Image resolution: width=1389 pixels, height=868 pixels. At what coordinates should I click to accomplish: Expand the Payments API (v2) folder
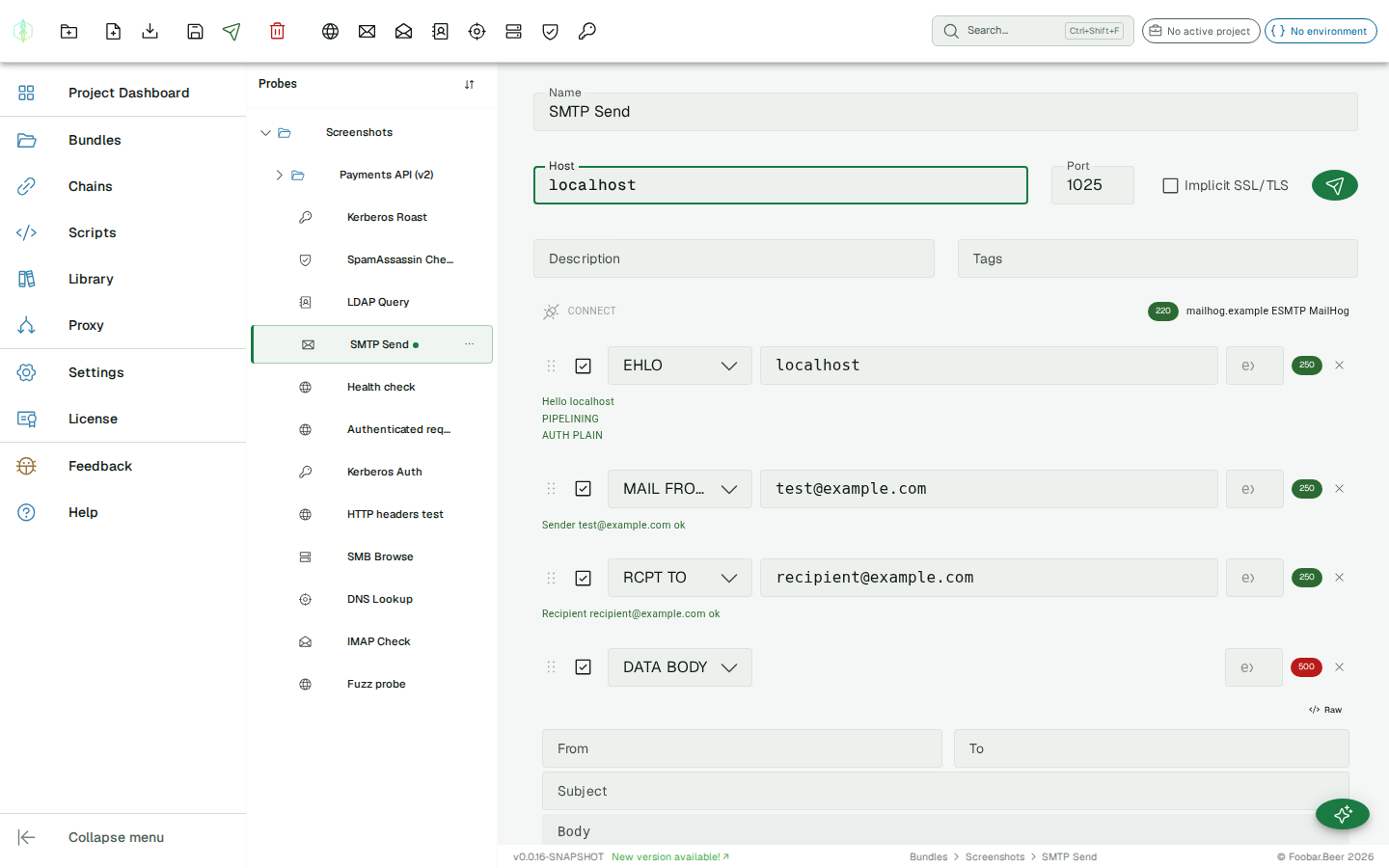click(279, 176)
